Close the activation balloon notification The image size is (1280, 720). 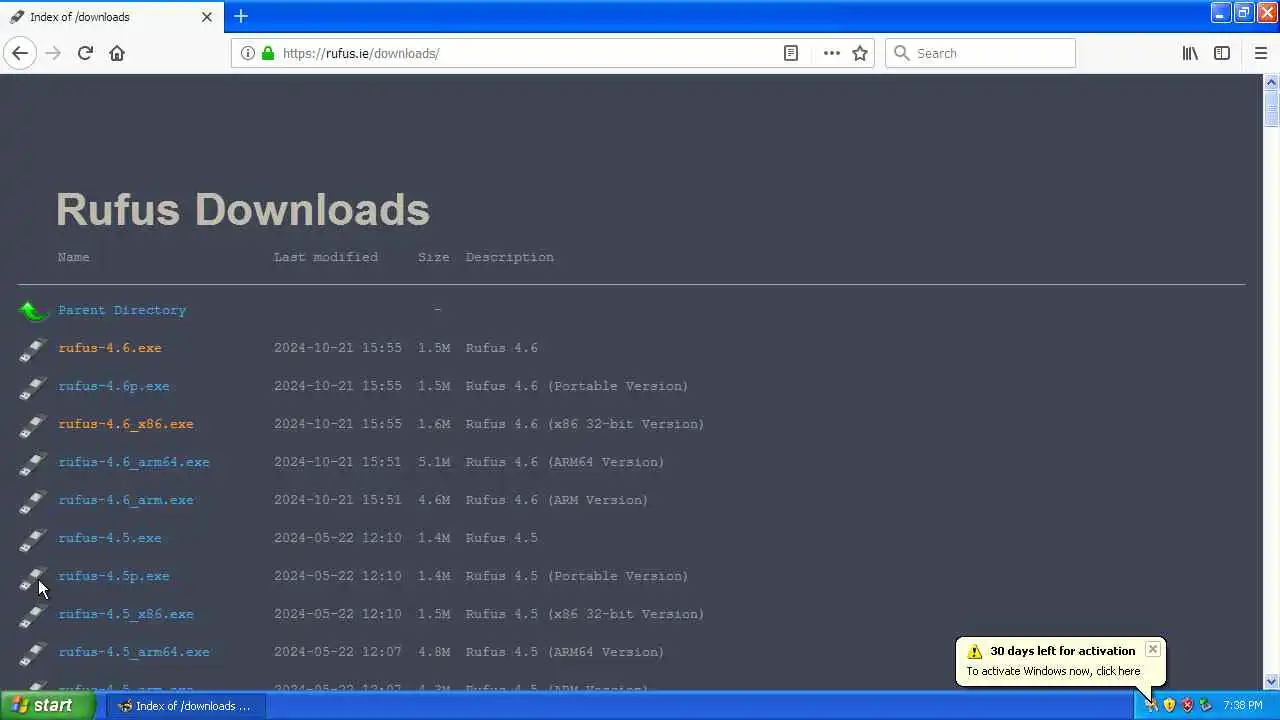[1152, 649]
